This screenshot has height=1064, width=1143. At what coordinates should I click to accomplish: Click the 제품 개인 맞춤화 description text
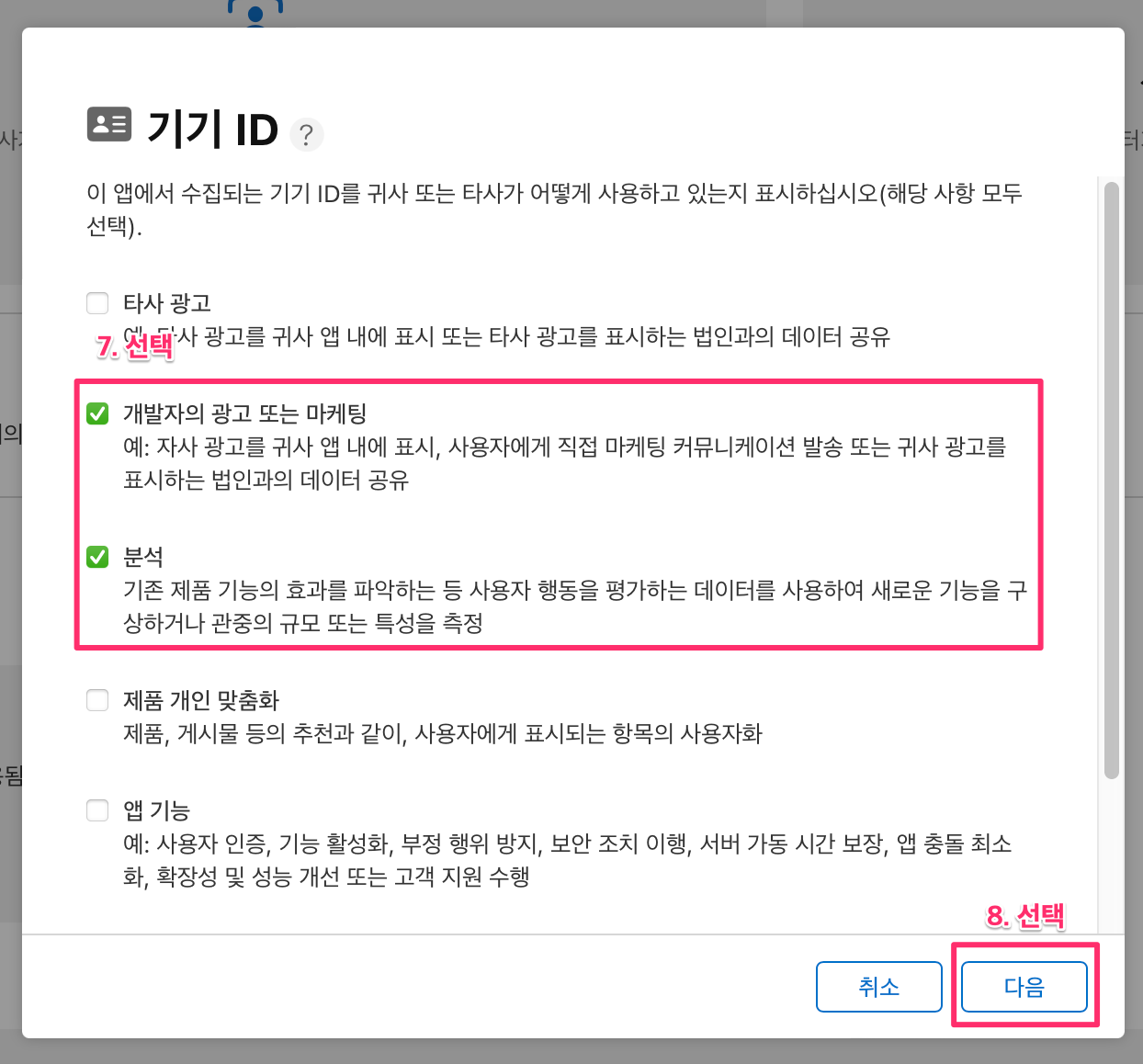click(x=443, y=733)
